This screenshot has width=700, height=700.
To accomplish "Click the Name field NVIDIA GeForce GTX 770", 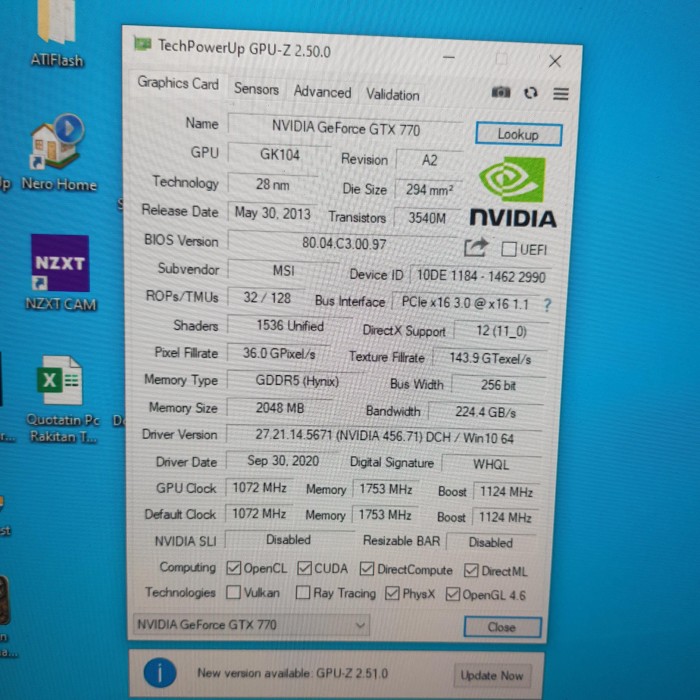I will tap(346, 129).
